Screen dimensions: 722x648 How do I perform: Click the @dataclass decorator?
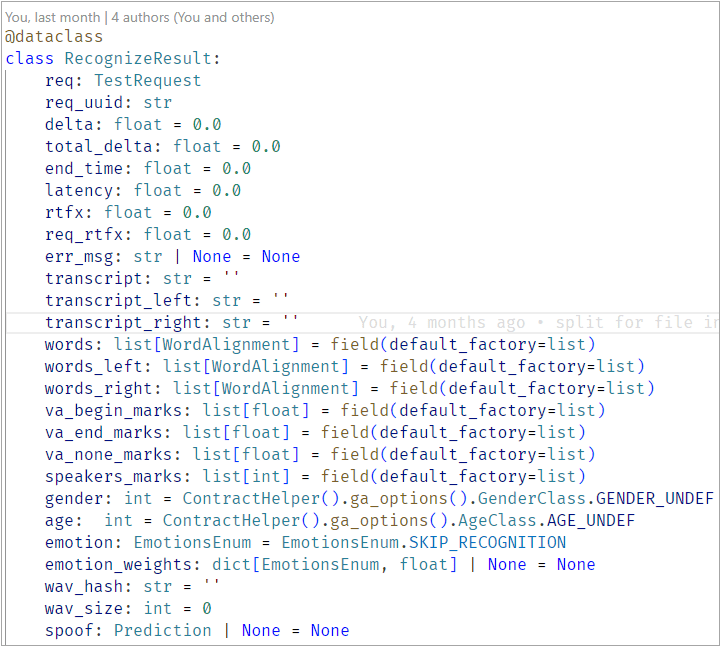pyautogui.click(x=54, y=36)
